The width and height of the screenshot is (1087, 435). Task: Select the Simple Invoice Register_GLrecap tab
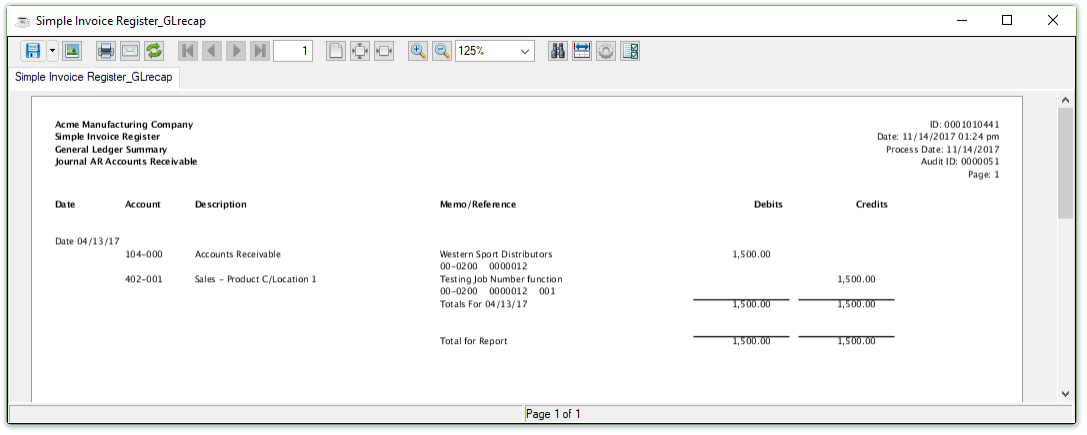click(94, 77)
